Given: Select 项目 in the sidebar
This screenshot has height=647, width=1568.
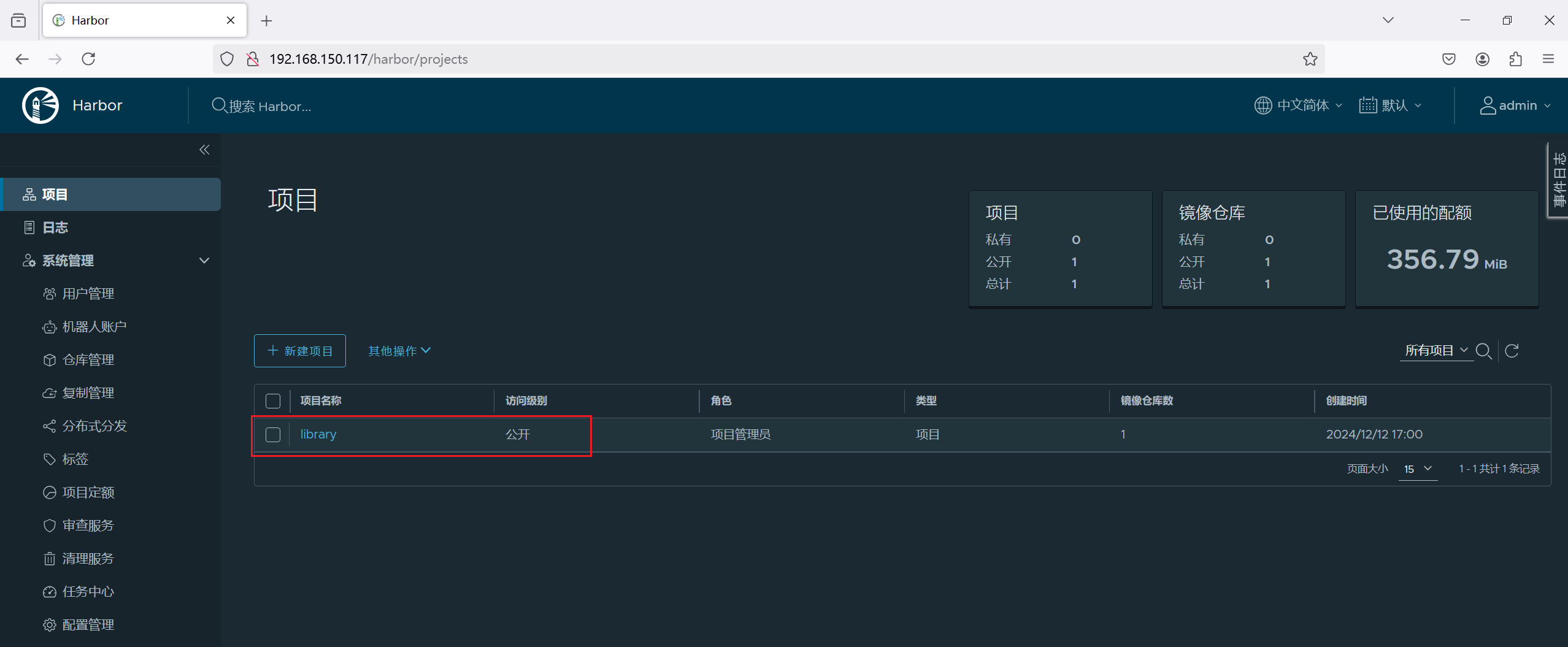Looking at the screenshot, I should point(111,194).
